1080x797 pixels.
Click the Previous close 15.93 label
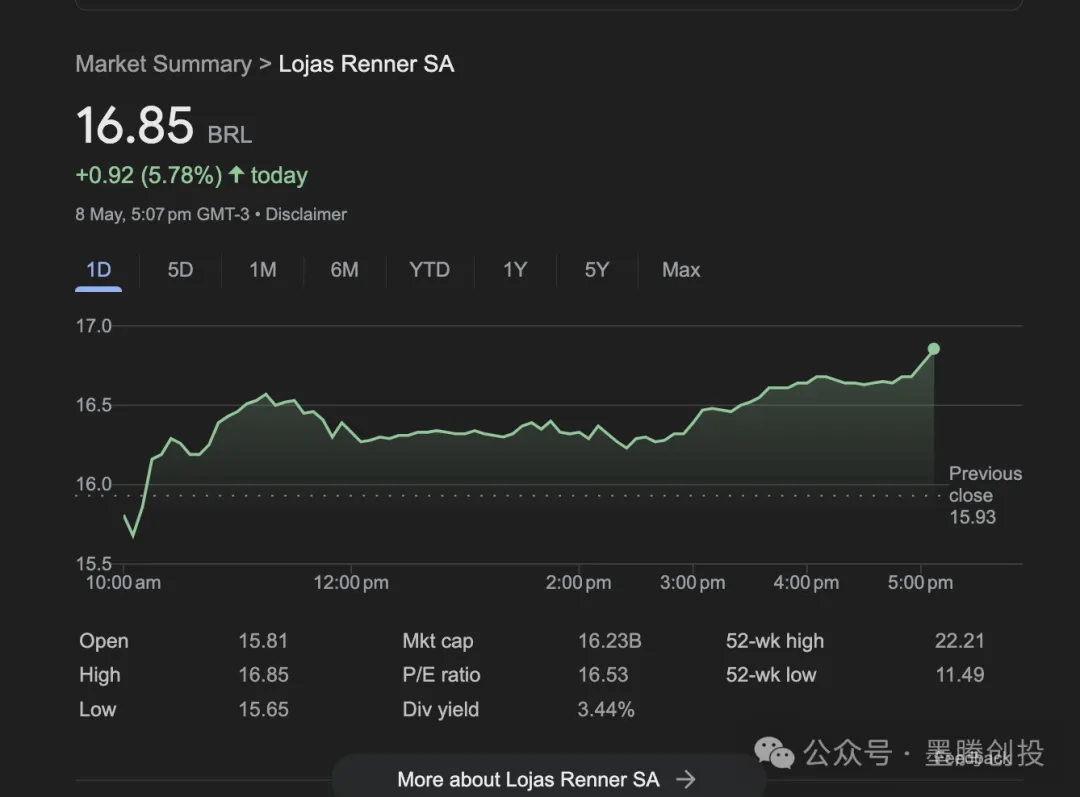click(984, 495)
